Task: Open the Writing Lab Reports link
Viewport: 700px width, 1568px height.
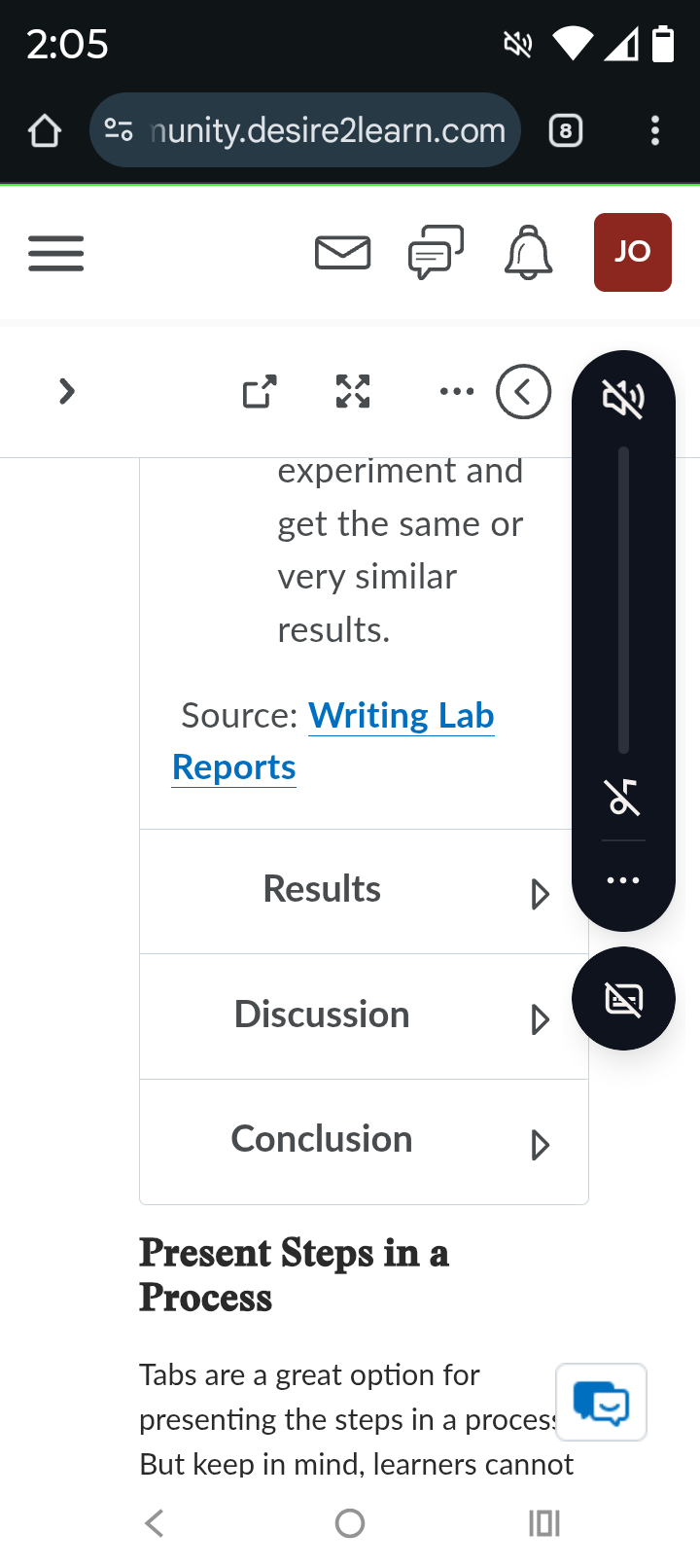Action: coord(333,741)
